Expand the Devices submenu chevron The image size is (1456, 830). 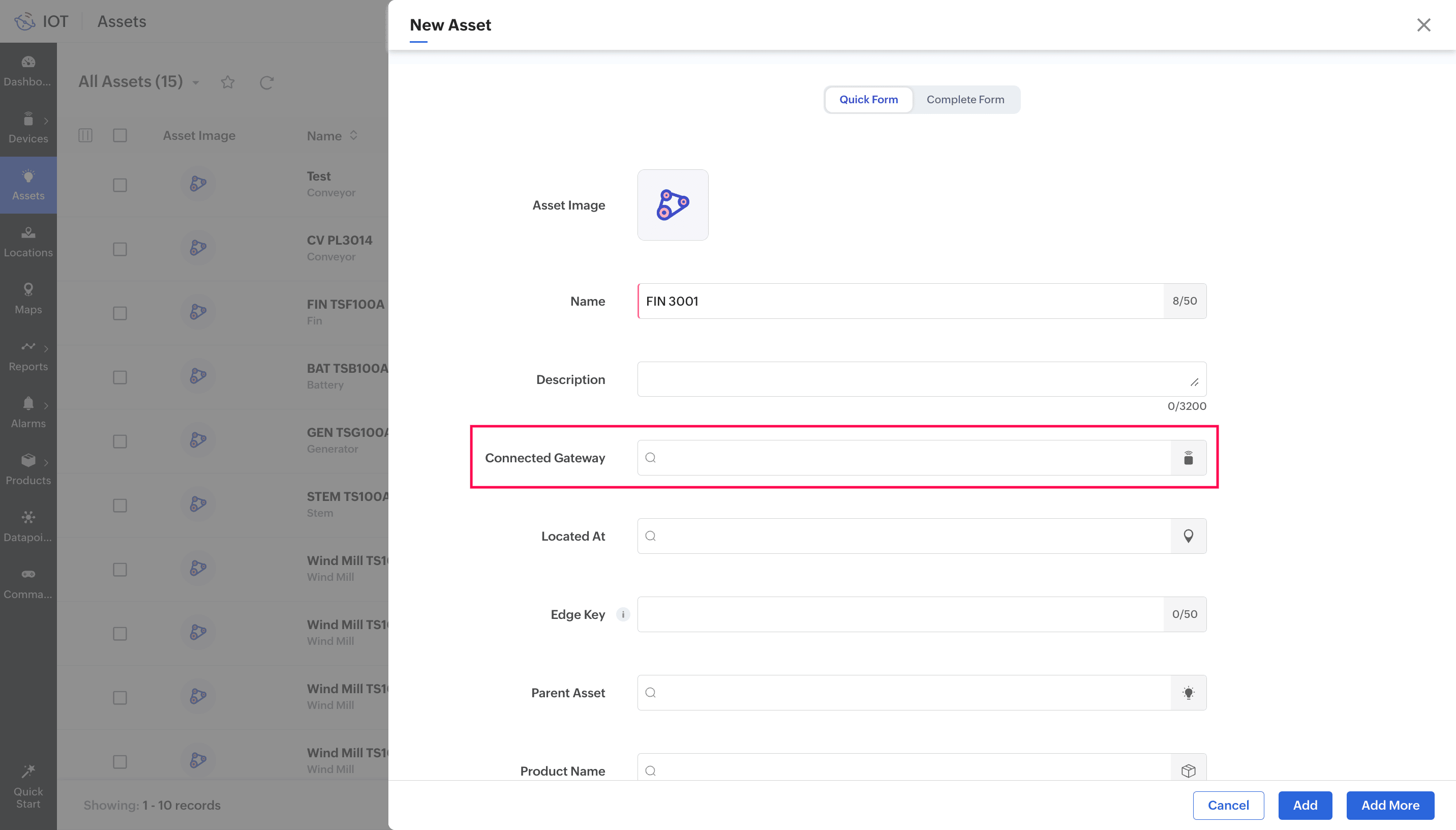click(x=46, y=121)
